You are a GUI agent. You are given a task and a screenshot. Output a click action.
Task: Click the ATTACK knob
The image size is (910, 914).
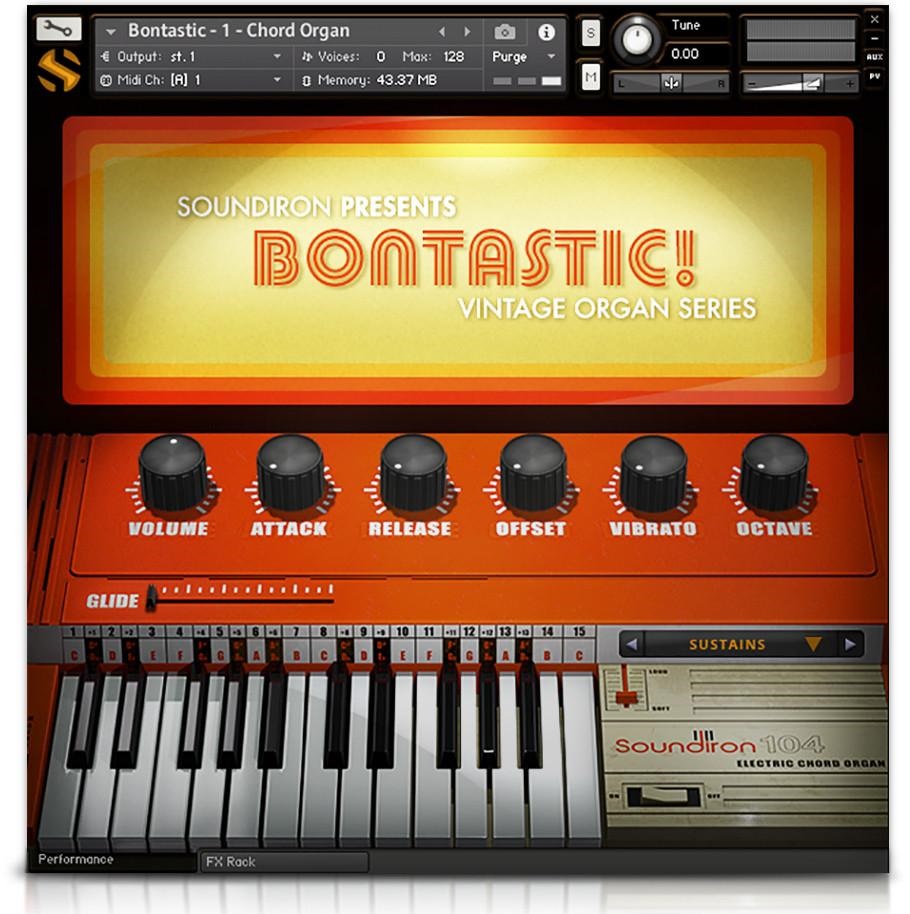(x=290, y=472)
